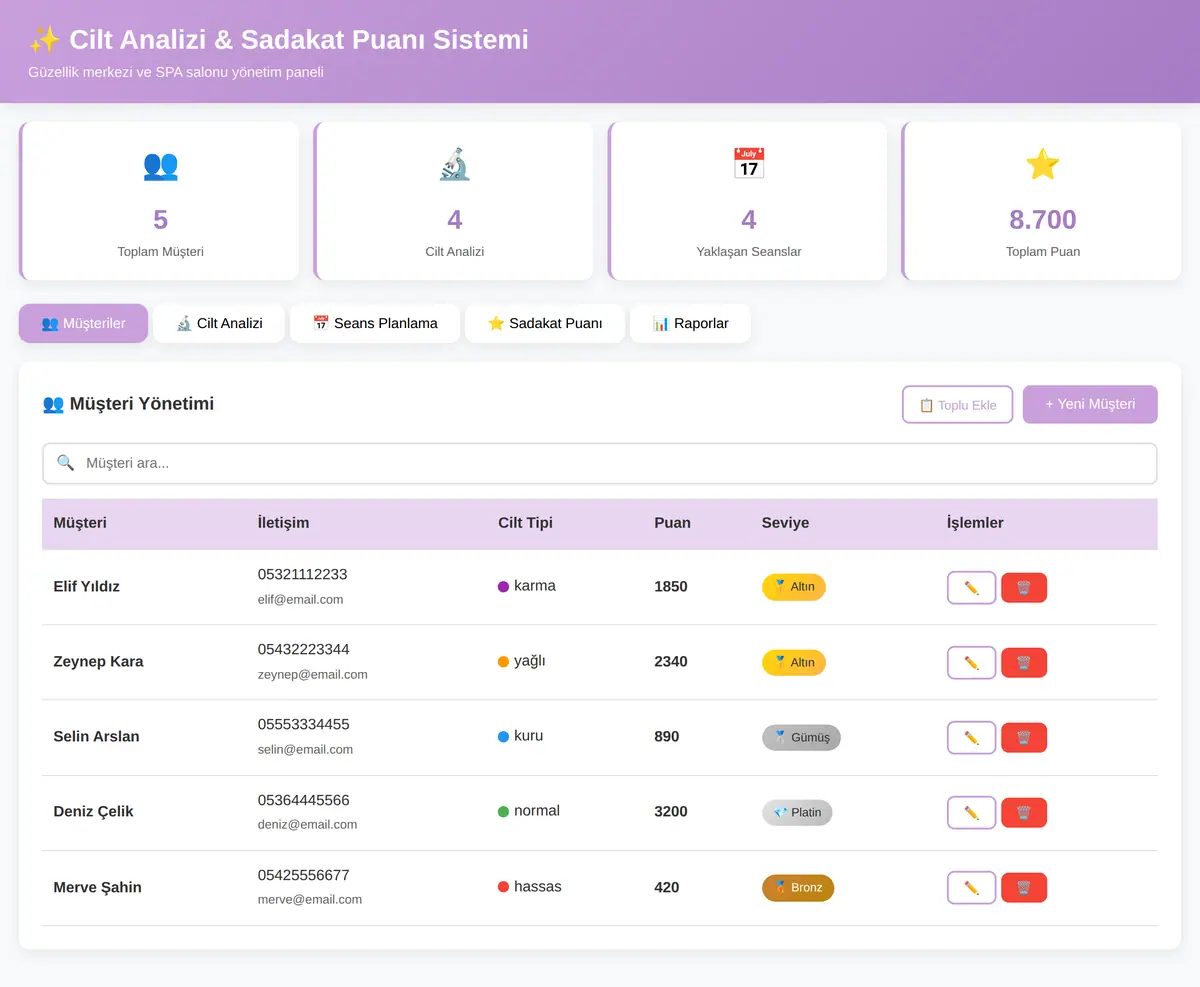Click the Puan column header
This screenshot has height=987, width=1200.
pos(672,523)
